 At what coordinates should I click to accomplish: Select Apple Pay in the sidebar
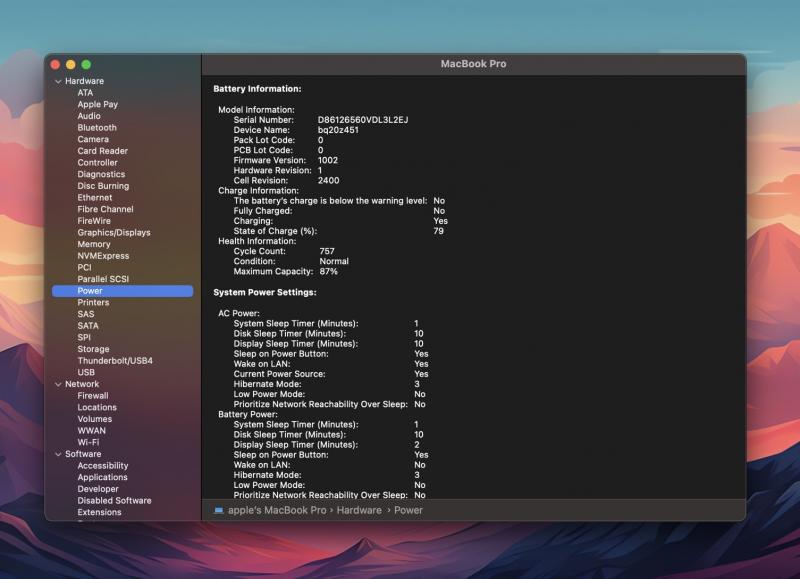tap(97, 105)
